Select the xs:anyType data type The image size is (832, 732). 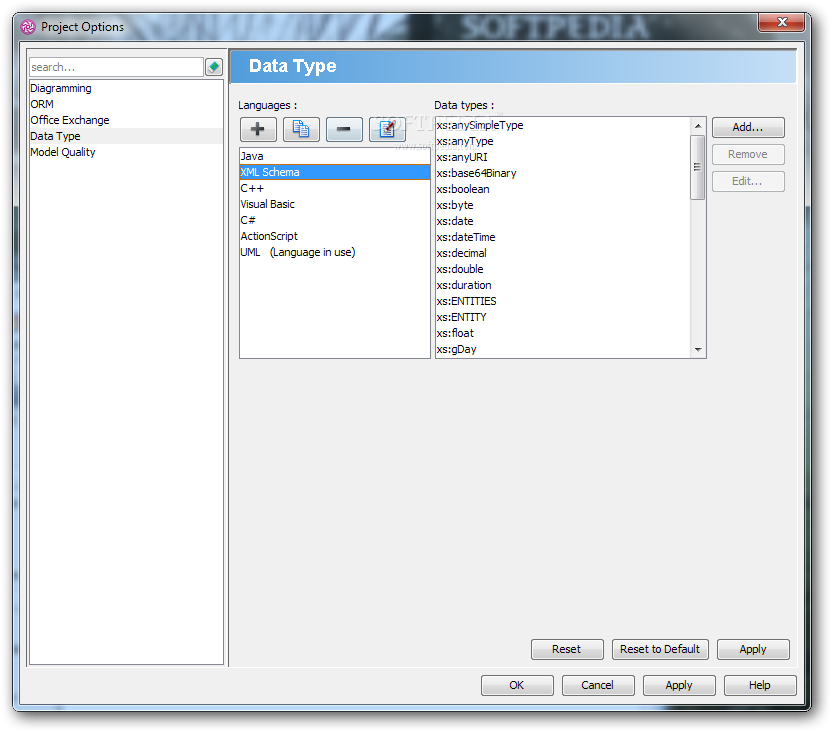(562, 141)
